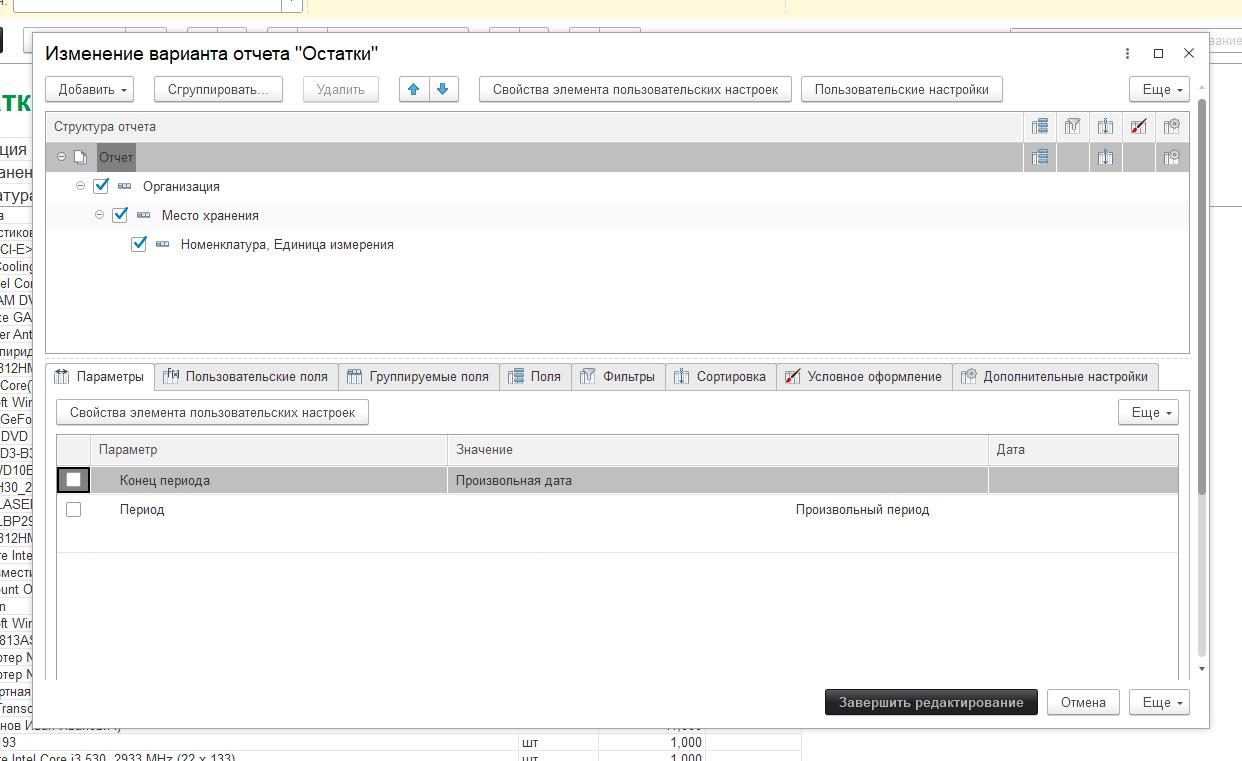
Task: Uncheck the Организация grouping checkbox
Action: (x=101, y=186)
